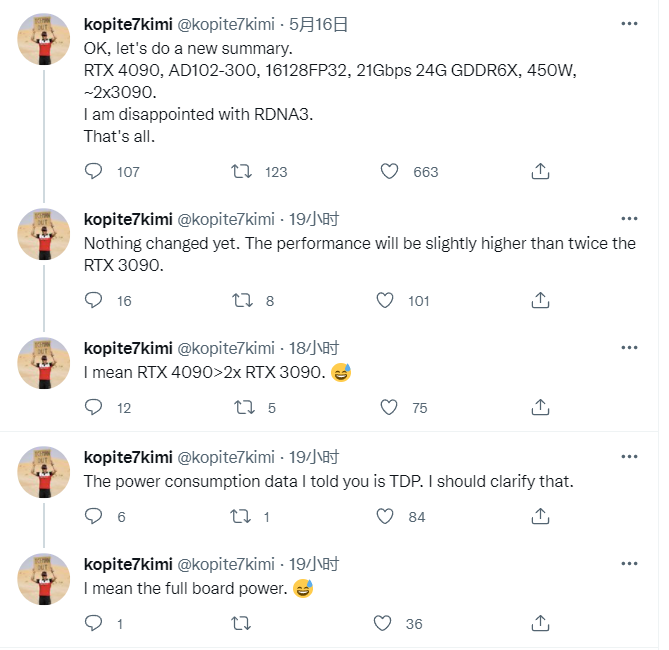Retweet the TDP clarification tweet
Screen dimensions: 669x650
point(241,516)
